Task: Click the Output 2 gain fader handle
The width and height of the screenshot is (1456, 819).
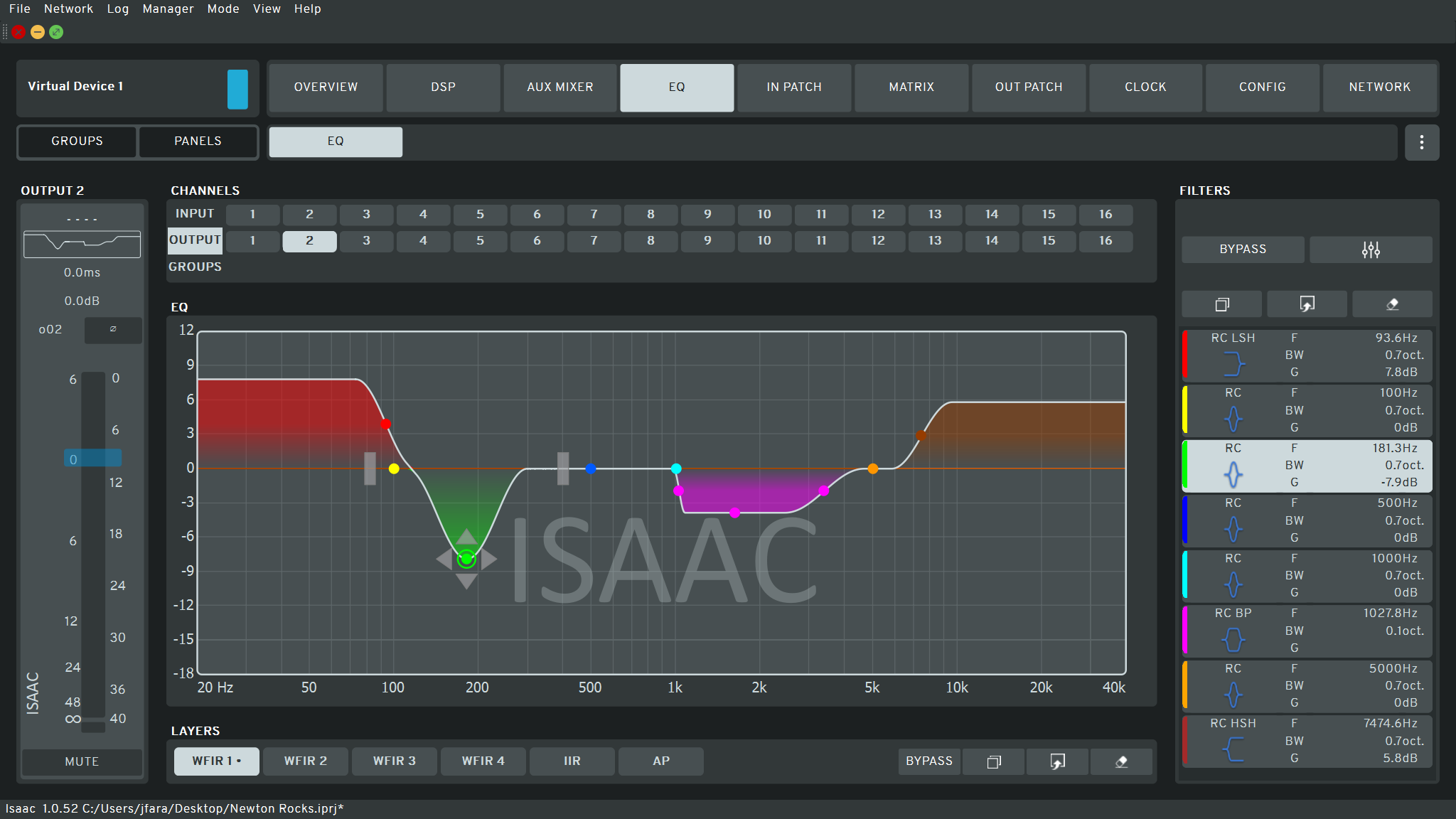Action: pyautogui.click(x=92, y=459)
